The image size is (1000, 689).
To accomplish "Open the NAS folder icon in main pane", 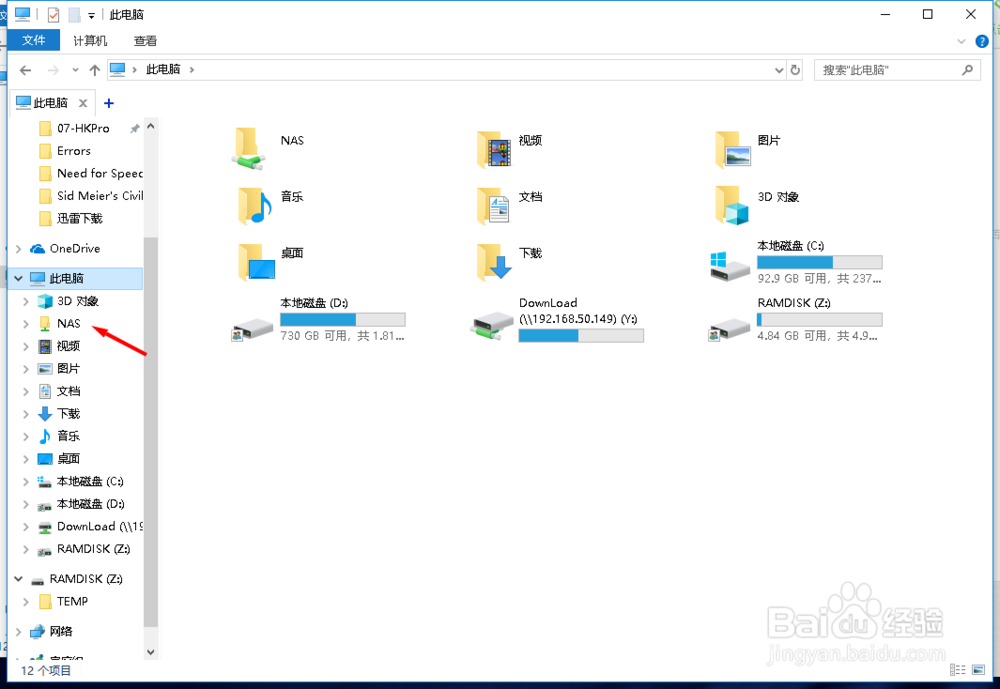I will (248, 148).
